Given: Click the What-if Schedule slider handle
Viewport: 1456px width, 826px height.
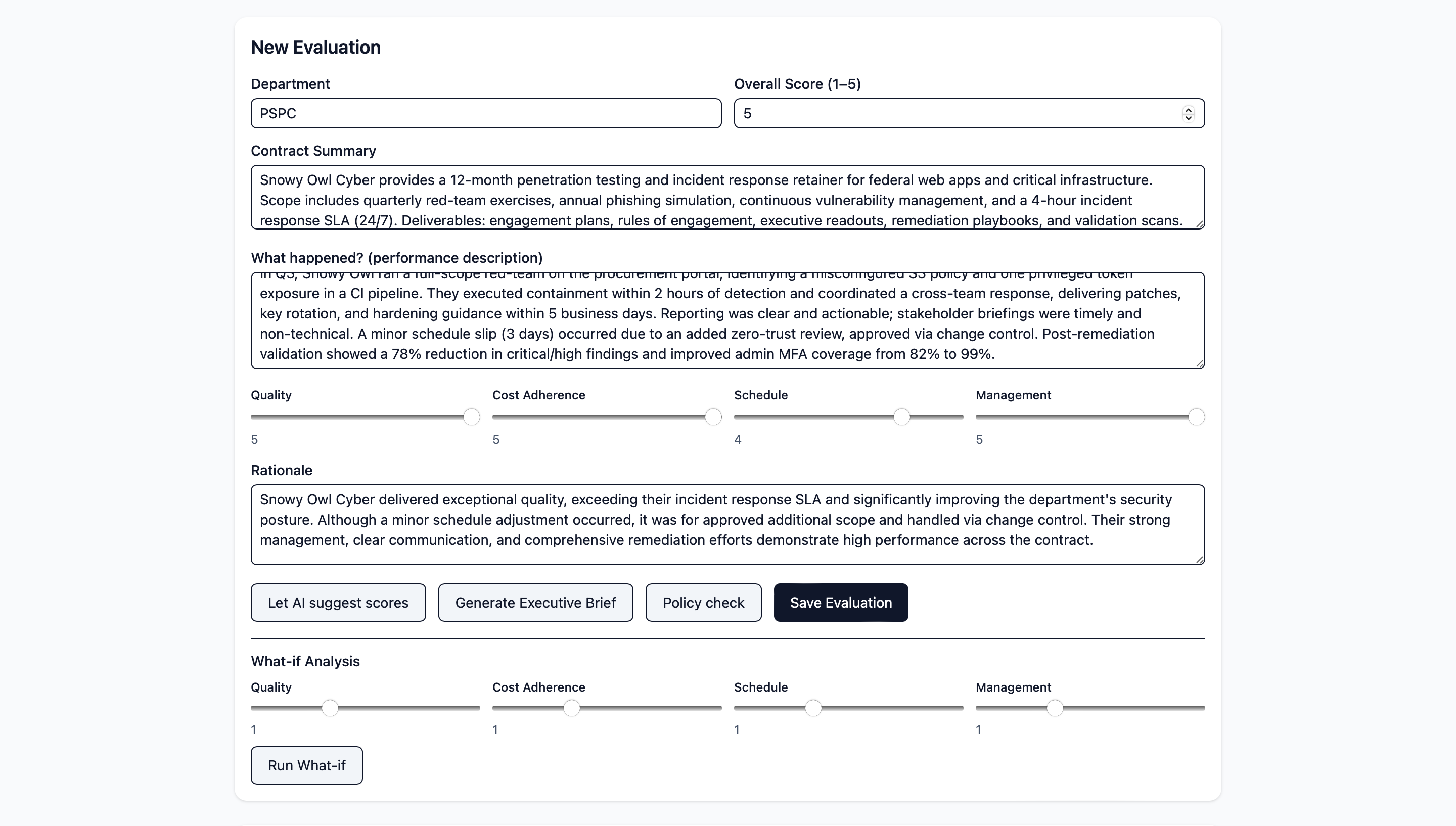Looking at the screenshot, I should tap(813, 708).
